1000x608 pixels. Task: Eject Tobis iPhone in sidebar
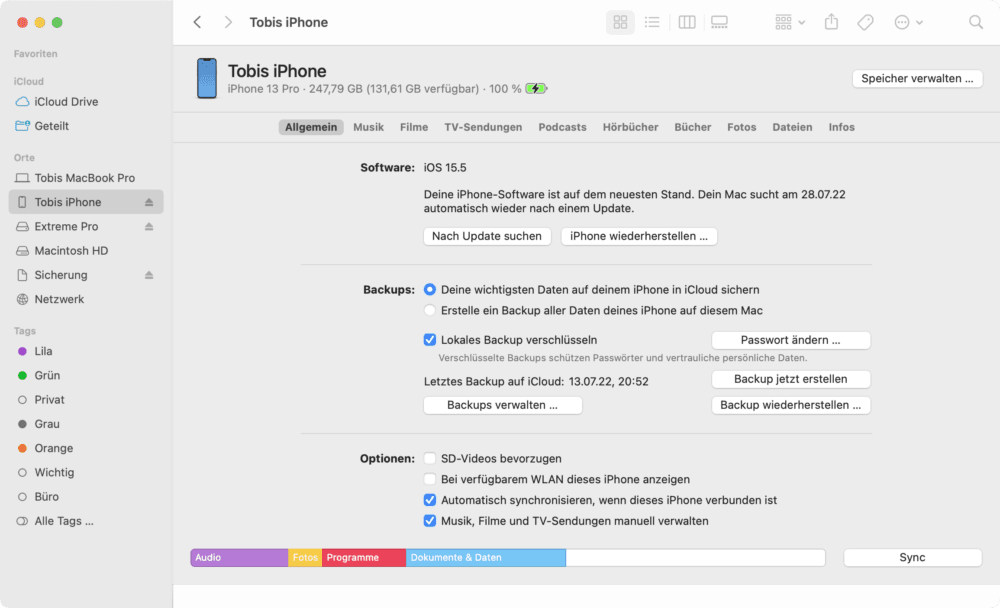(149, 202)
